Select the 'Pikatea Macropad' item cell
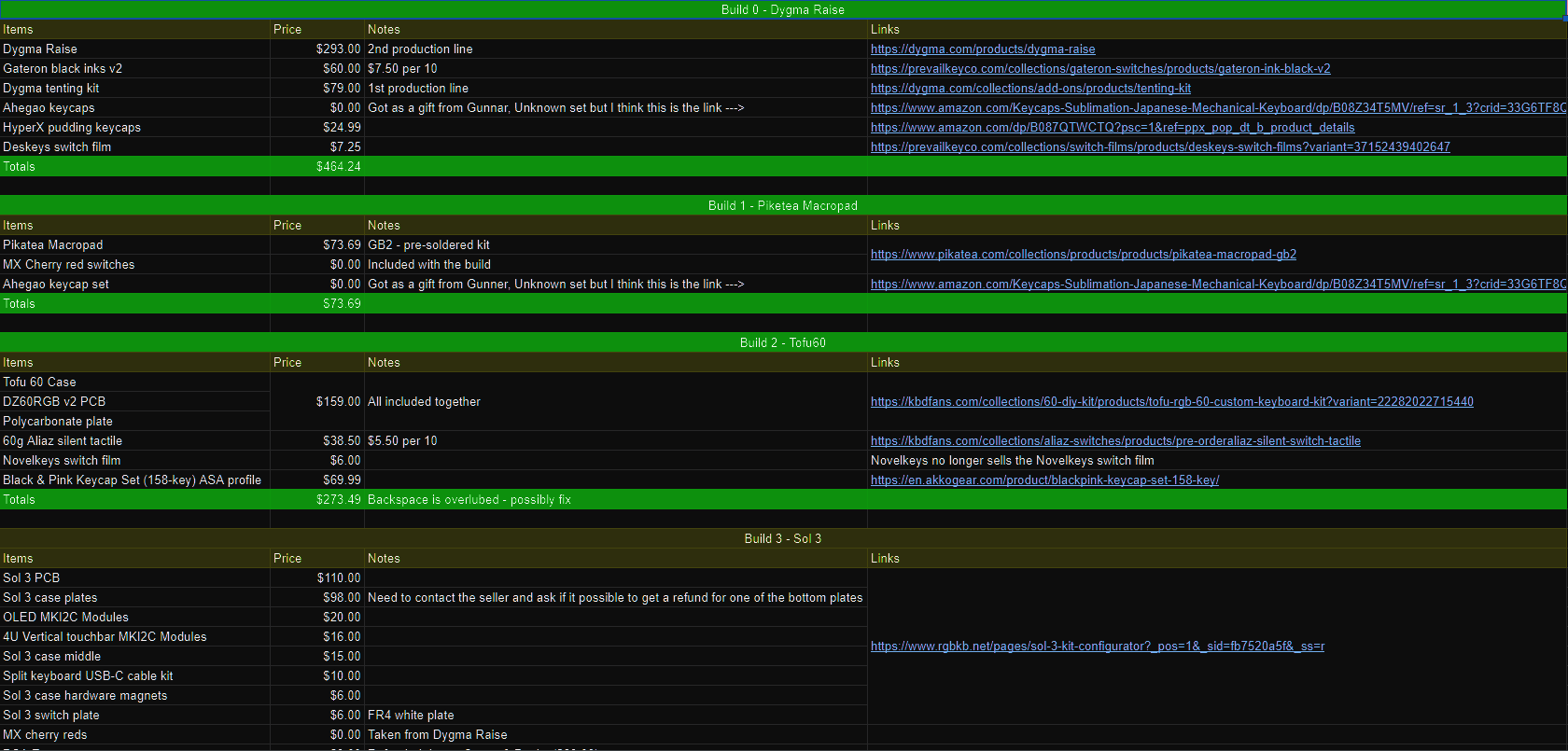1568x751 pixels. 135,245
